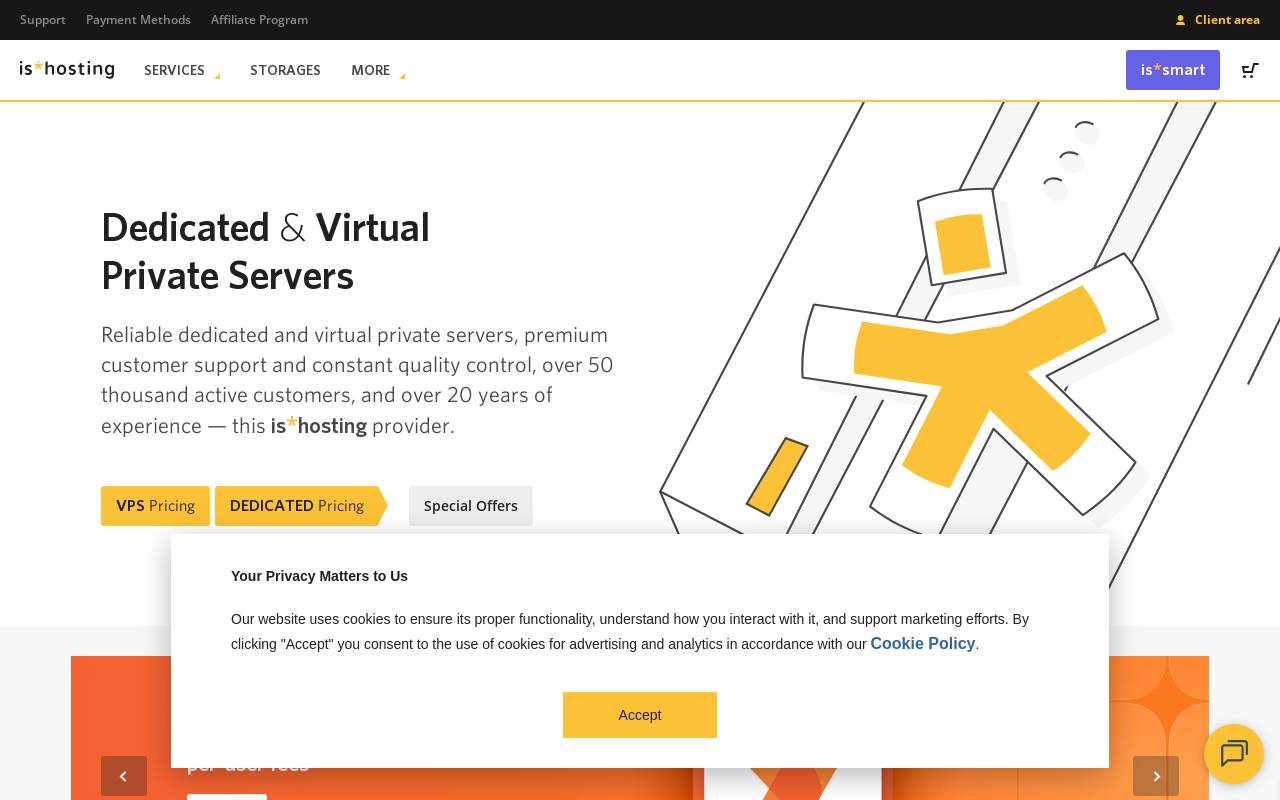Read the Cookie Policy
This screenshot has height=800, width=1280.
tap(922, 644)
